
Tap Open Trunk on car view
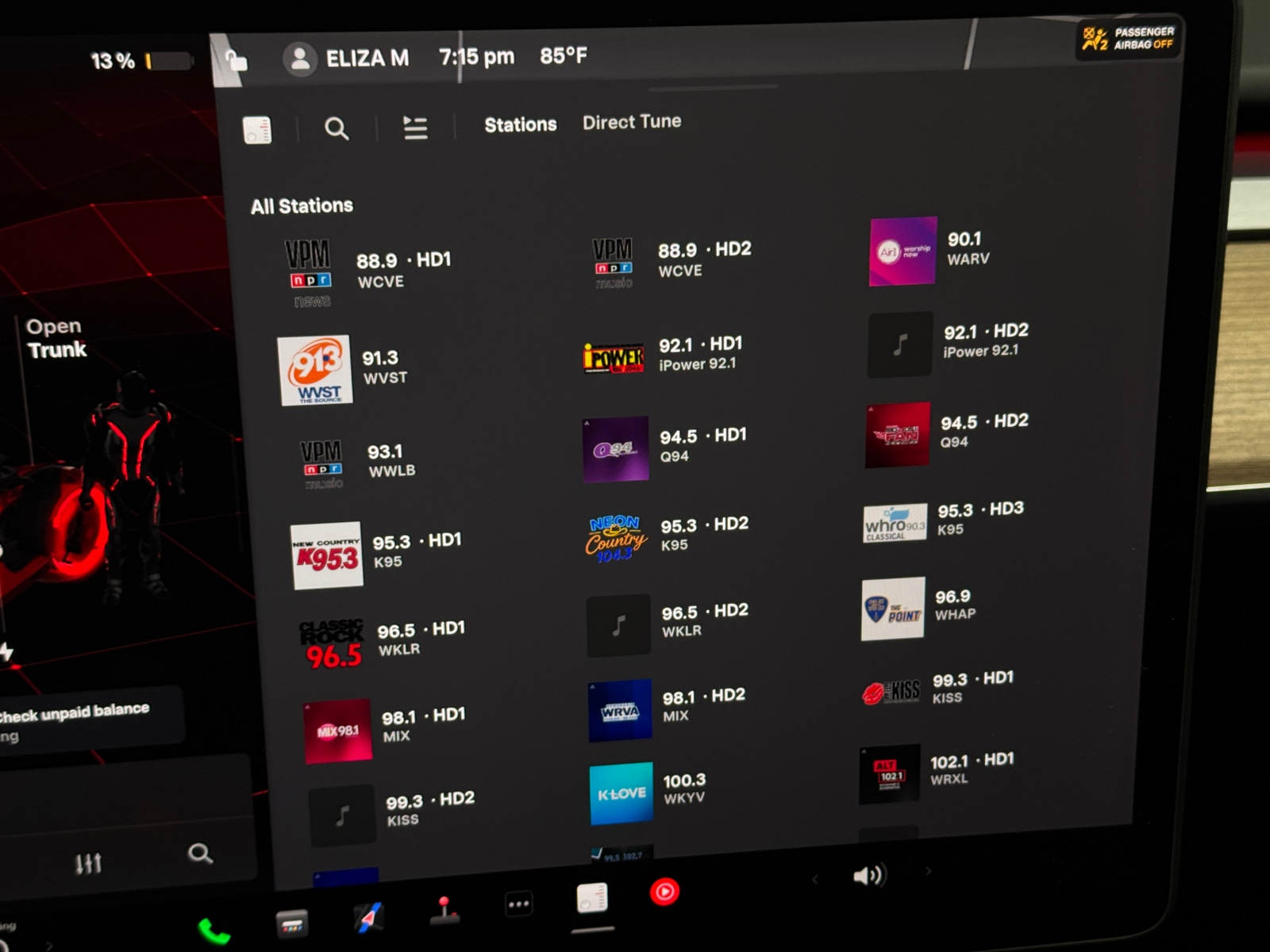[56, 339]
